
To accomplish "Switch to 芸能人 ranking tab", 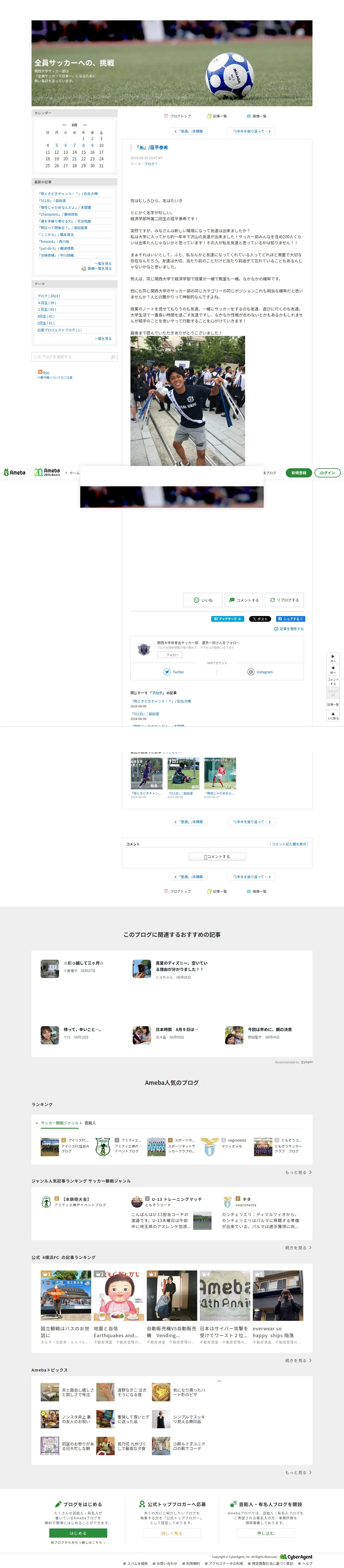I will click(x=90, y=1122).
